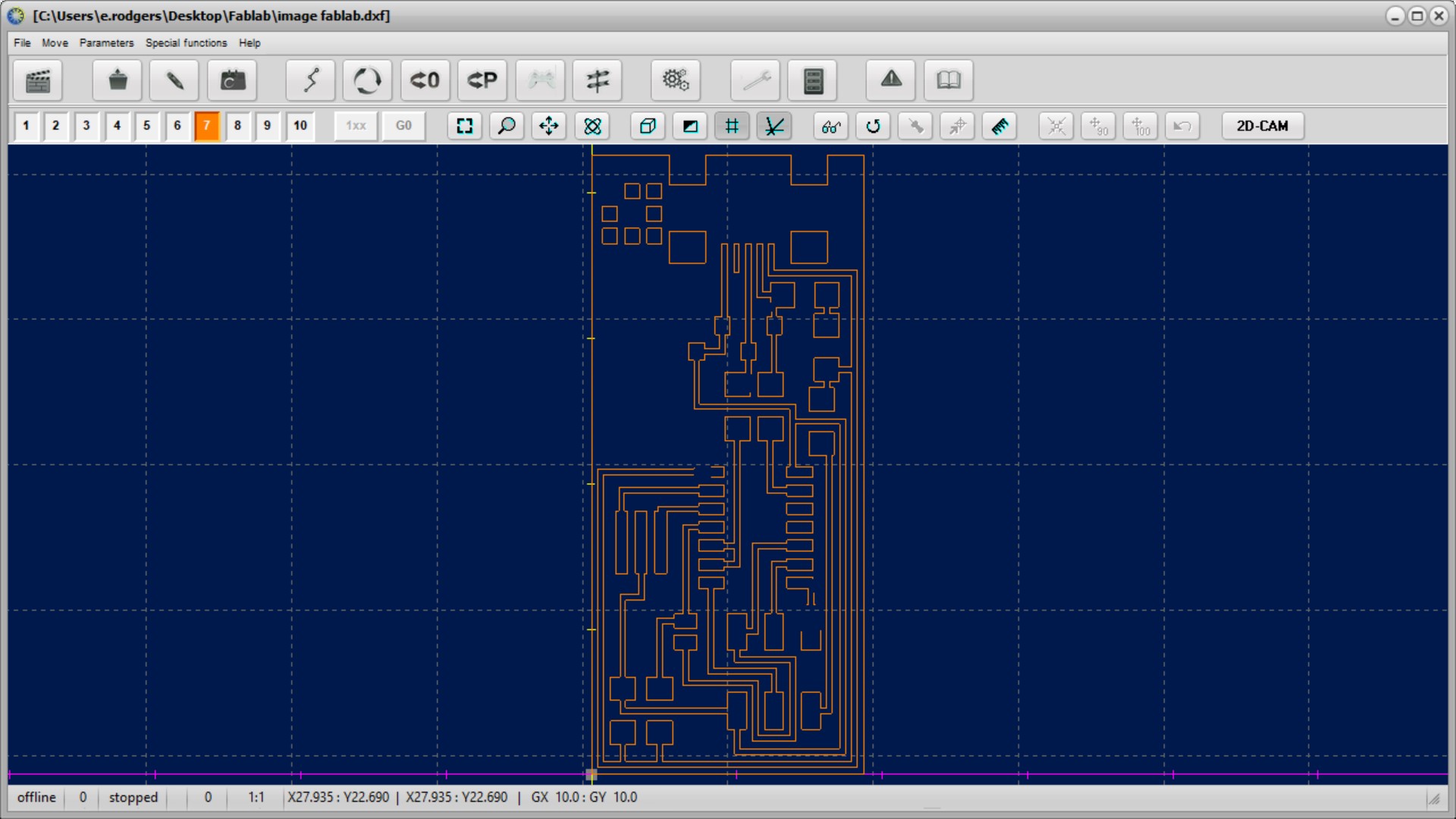Click the signpost direction icon
This screenshot has width=1456, height=819.
(598, 80)
